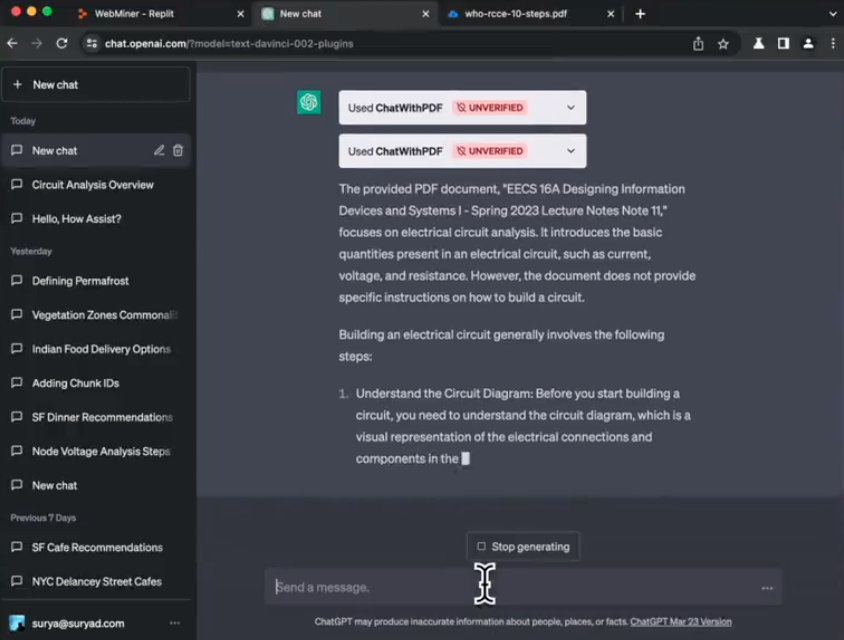Open three-dot plugin menu in message box
Viewport: 844px width, 640px height.
(767, 588)
